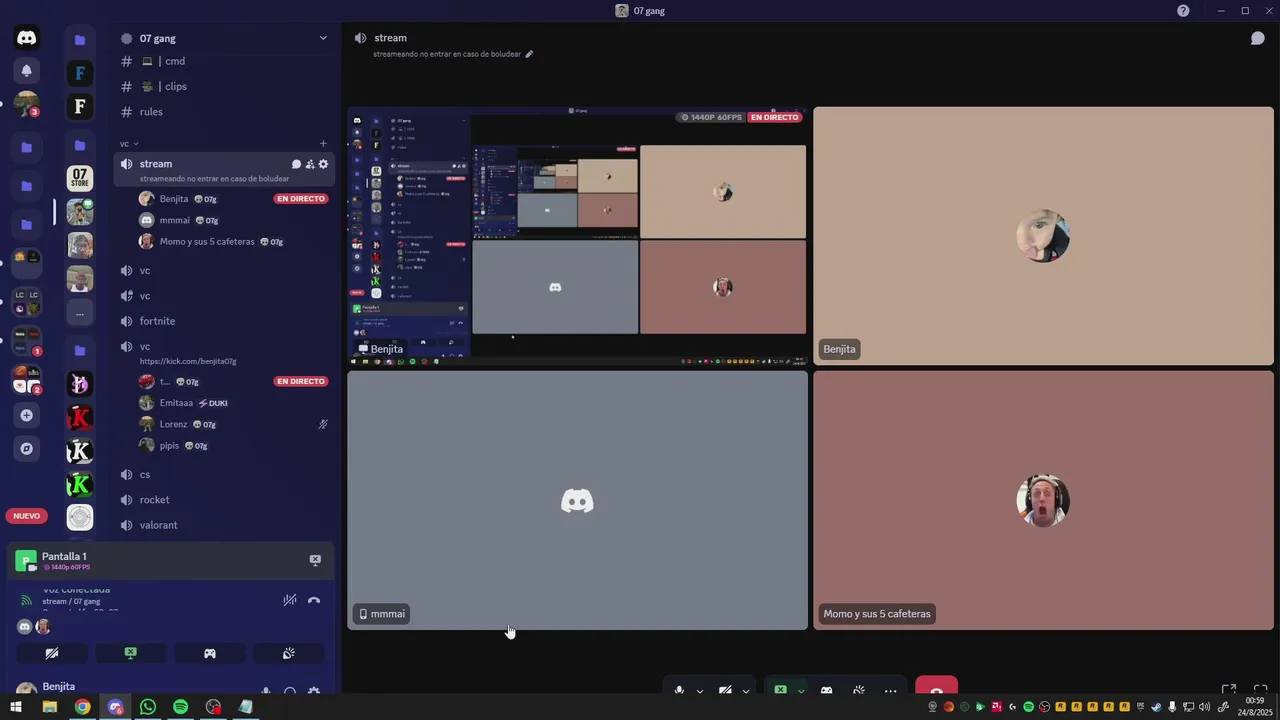Join the valorant voice channel

coord(225,525)
